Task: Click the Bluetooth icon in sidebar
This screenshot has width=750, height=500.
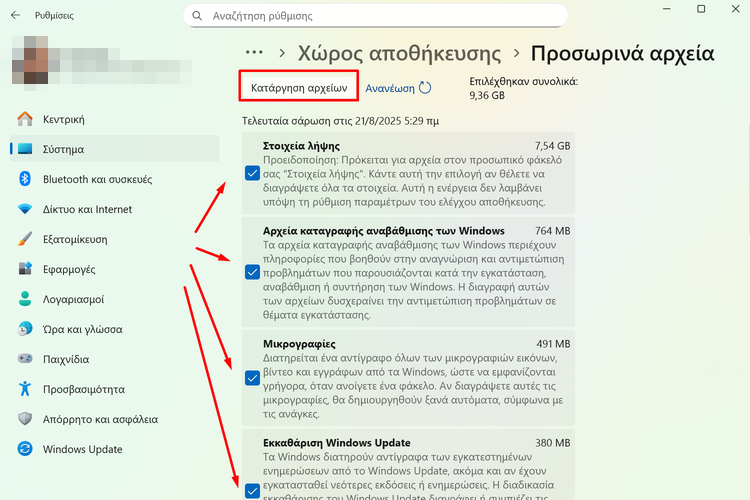Action: [x=25, y=179]
